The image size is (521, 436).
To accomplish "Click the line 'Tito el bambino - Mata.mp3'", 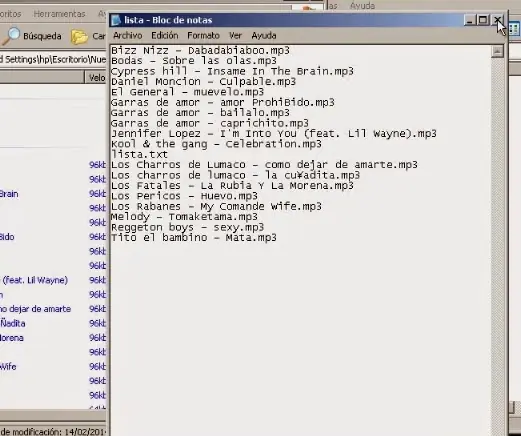I will pyautogui.click(x=194, y=238).
